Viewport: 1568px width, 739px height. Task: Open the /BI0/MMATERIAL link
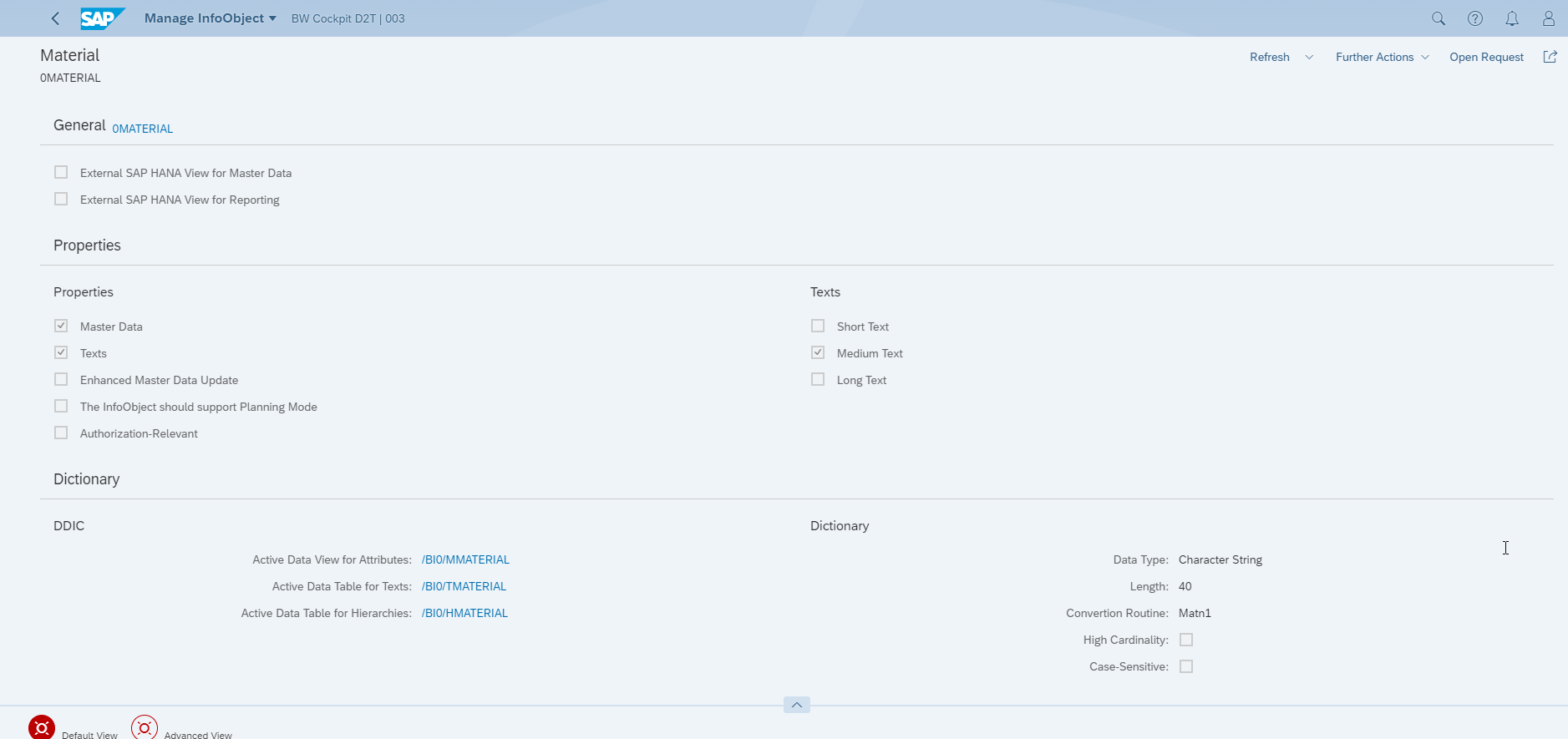coord(465,559)
